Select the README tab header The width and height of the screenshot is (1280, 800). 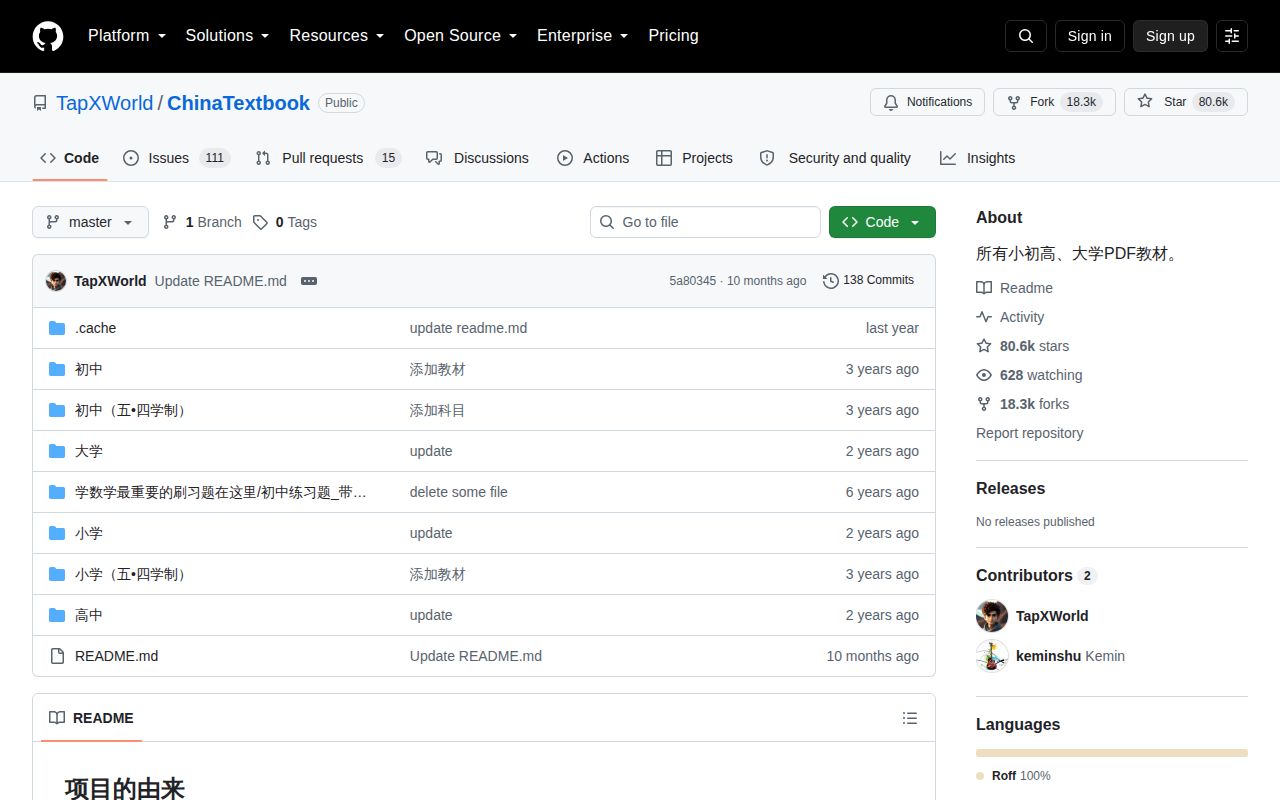(x=91, y=718)
